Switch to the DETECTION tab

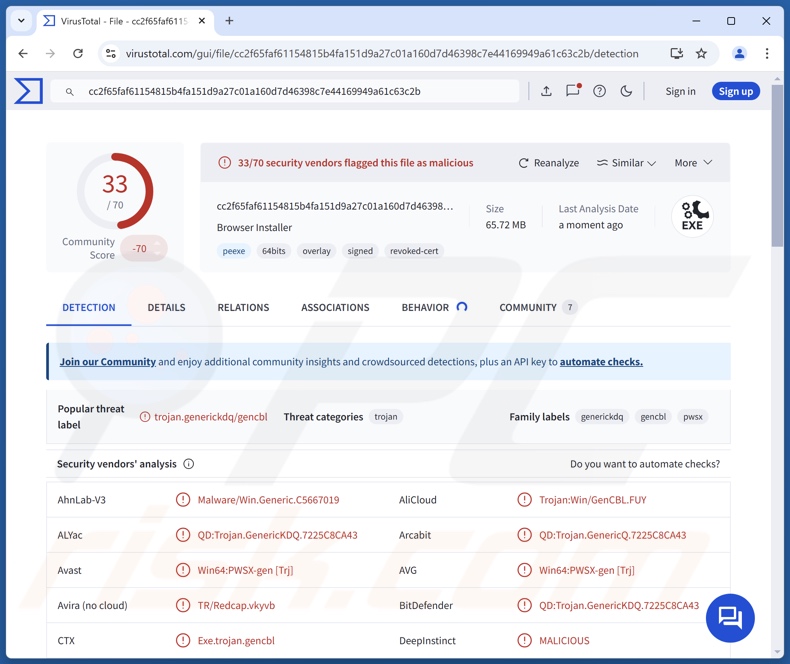89,307
